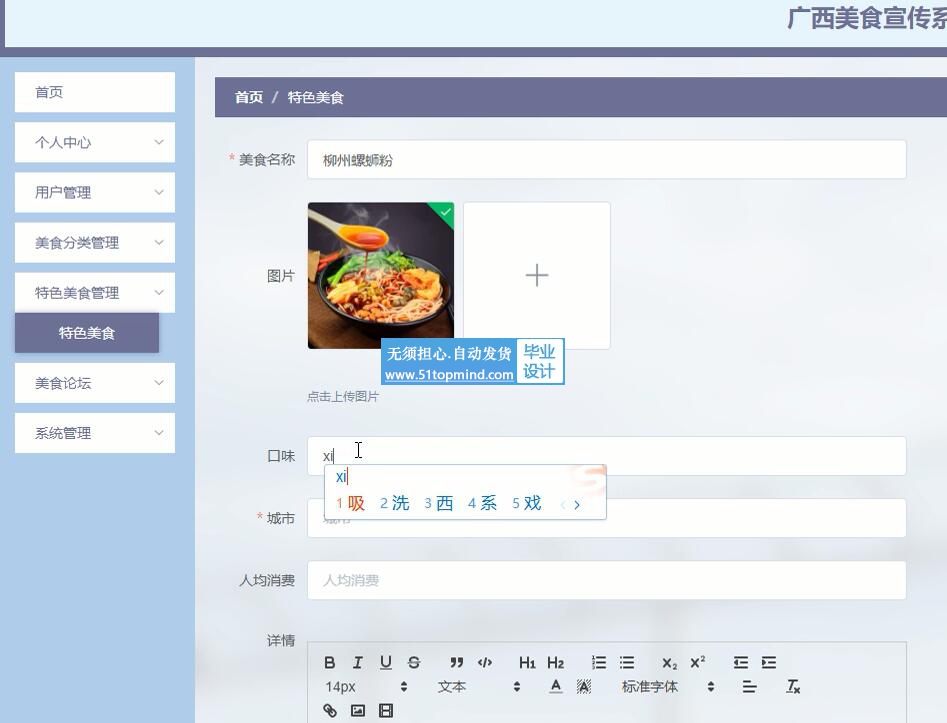
Task: Insert a blockquote in editor
Action: click(457, 662)
